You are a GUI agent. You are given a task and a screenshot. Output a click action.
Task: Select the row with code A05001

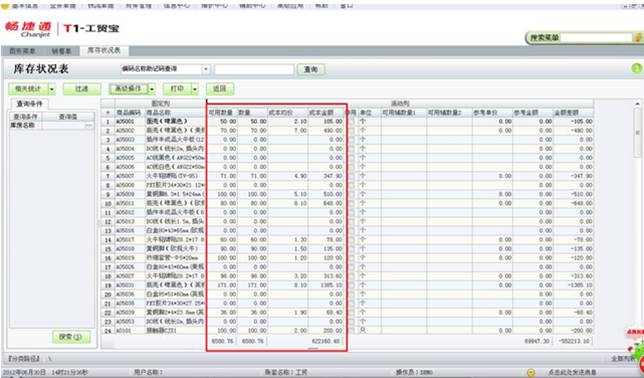pyautogui.click(x=347, y=122)
